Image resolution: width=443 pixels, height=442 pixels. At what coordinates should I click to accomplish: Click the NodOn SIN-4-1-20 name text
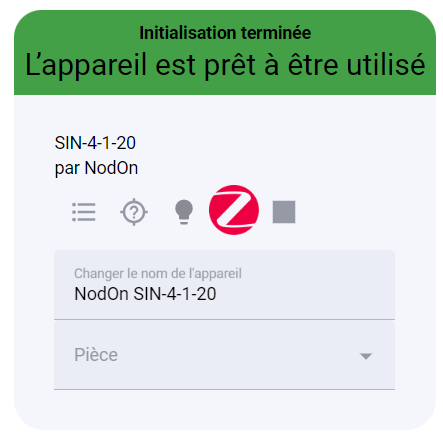(x=145, y=294)
